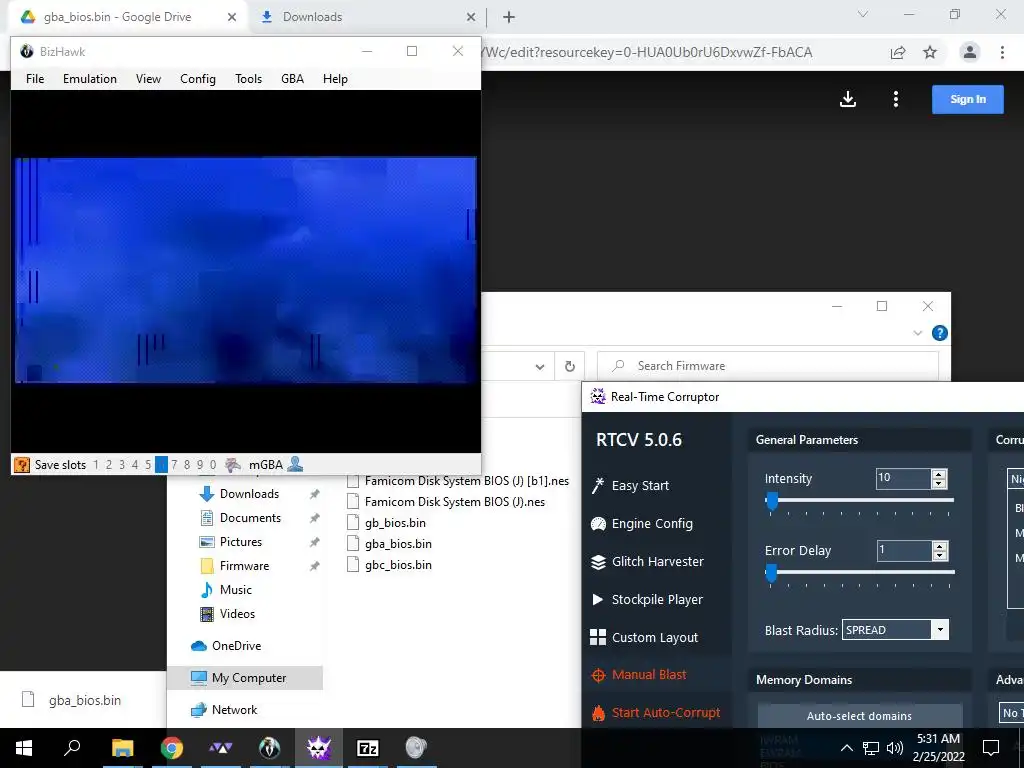Select save slot 9 in BizHawk
Screen dimensions: 1024x768
tap(200, 465)
